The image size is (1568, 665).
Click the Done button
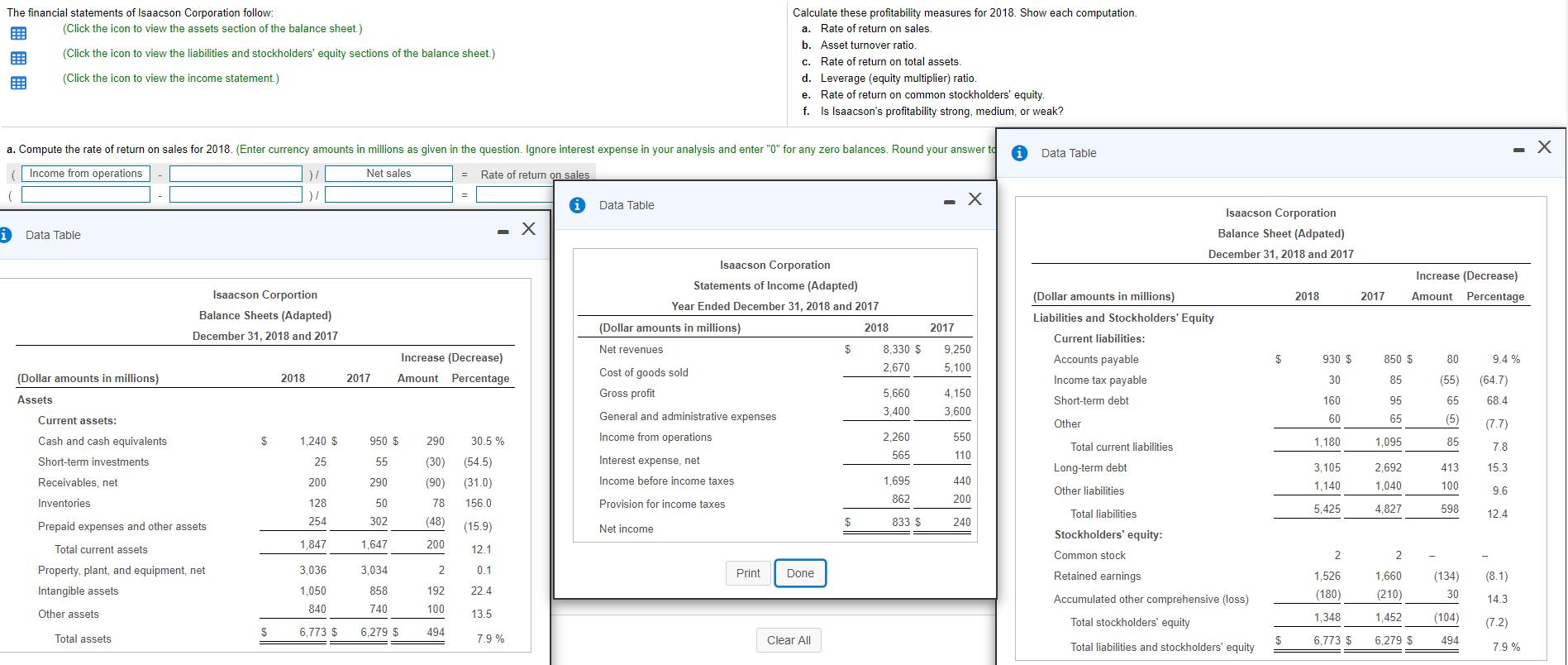pyautogui.click(x=800, y=573)
